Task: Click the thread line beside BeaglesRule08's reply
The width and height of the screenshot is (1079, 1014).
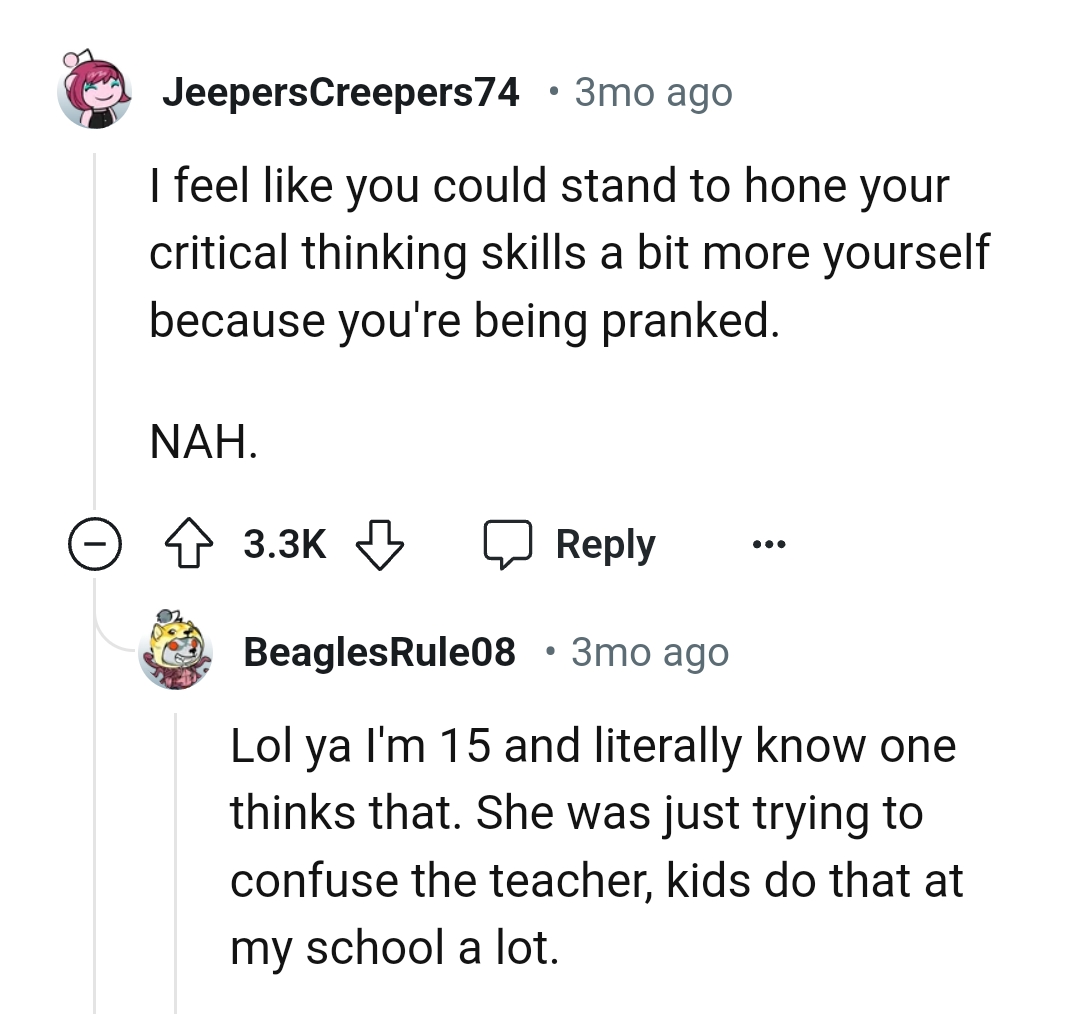Action: [x=176, y=860]
